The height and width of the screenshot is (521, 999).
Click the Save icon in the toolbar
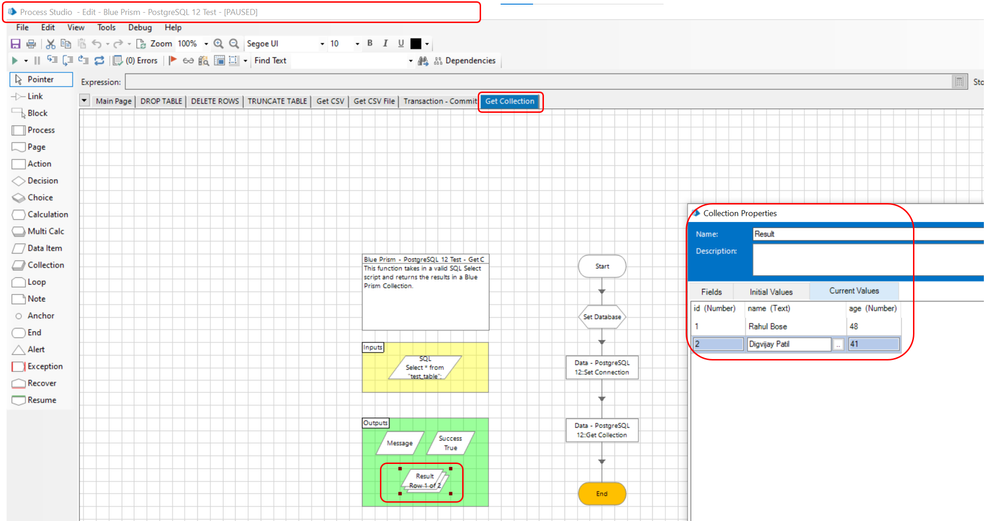coord(15,44)
